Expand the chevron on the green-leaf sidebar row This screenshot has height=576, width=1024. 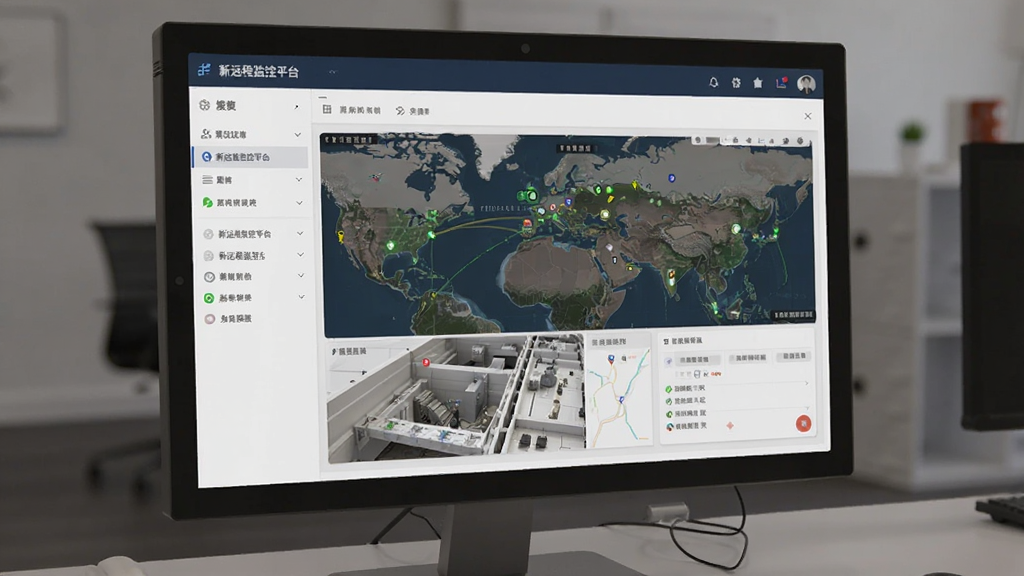299,203
